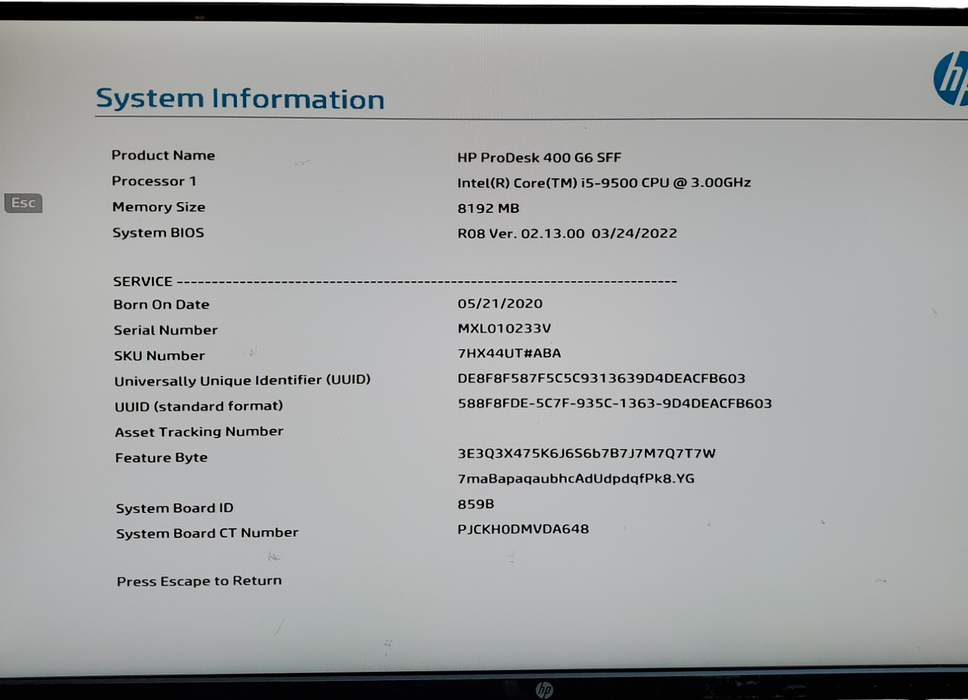Click HP logo on monitor bezel
968x700 pixels.
pyautogui.click(x=544, y=690)
